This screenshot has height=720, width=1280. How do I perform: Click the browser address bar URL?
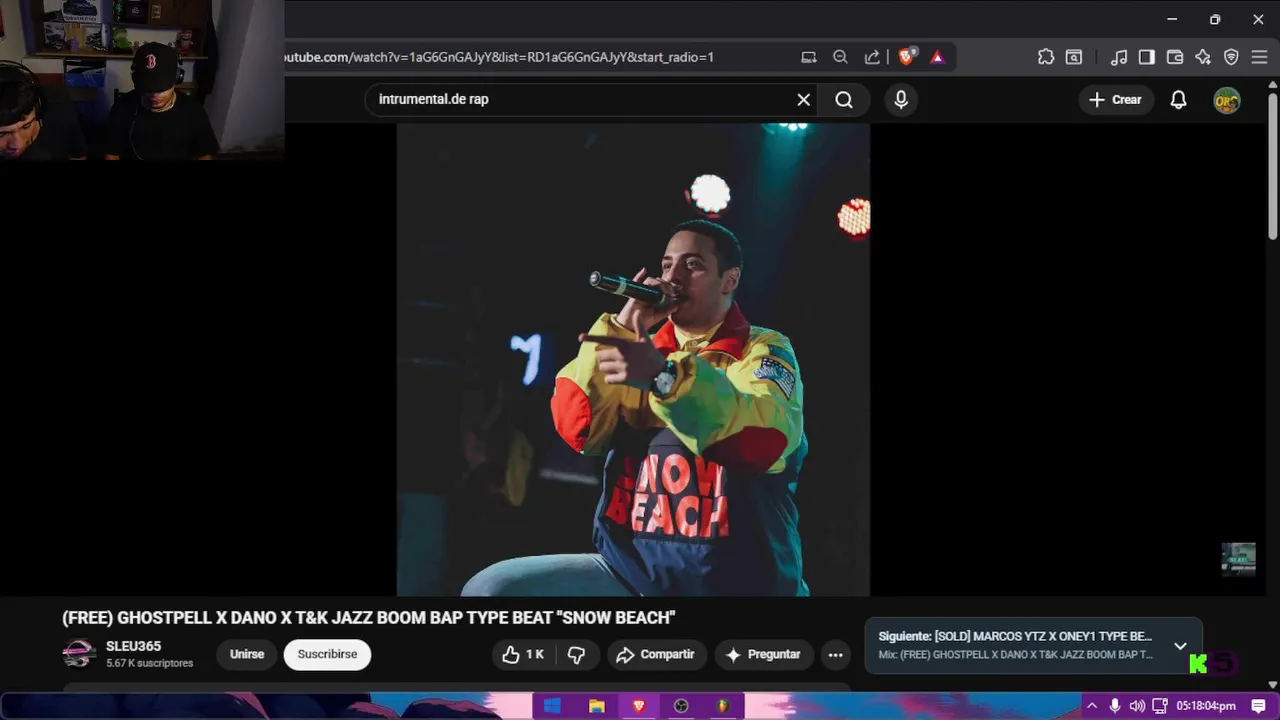tap(500, 57)
